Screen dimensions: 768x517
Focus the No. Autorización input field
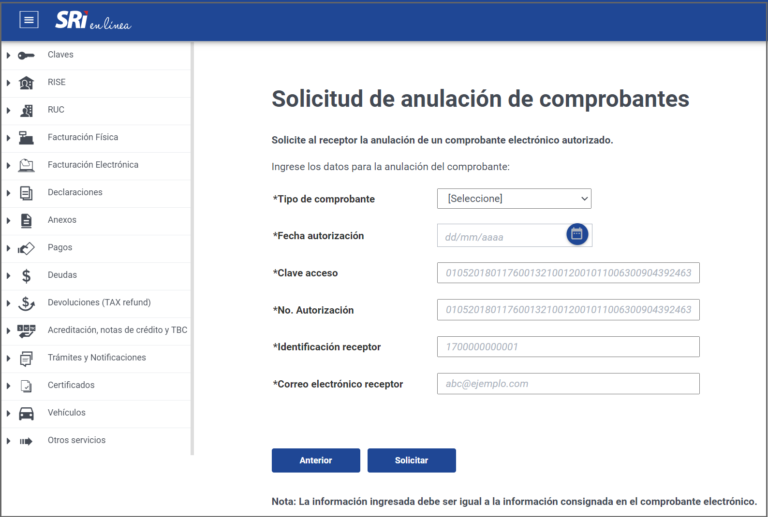point(568,310)
